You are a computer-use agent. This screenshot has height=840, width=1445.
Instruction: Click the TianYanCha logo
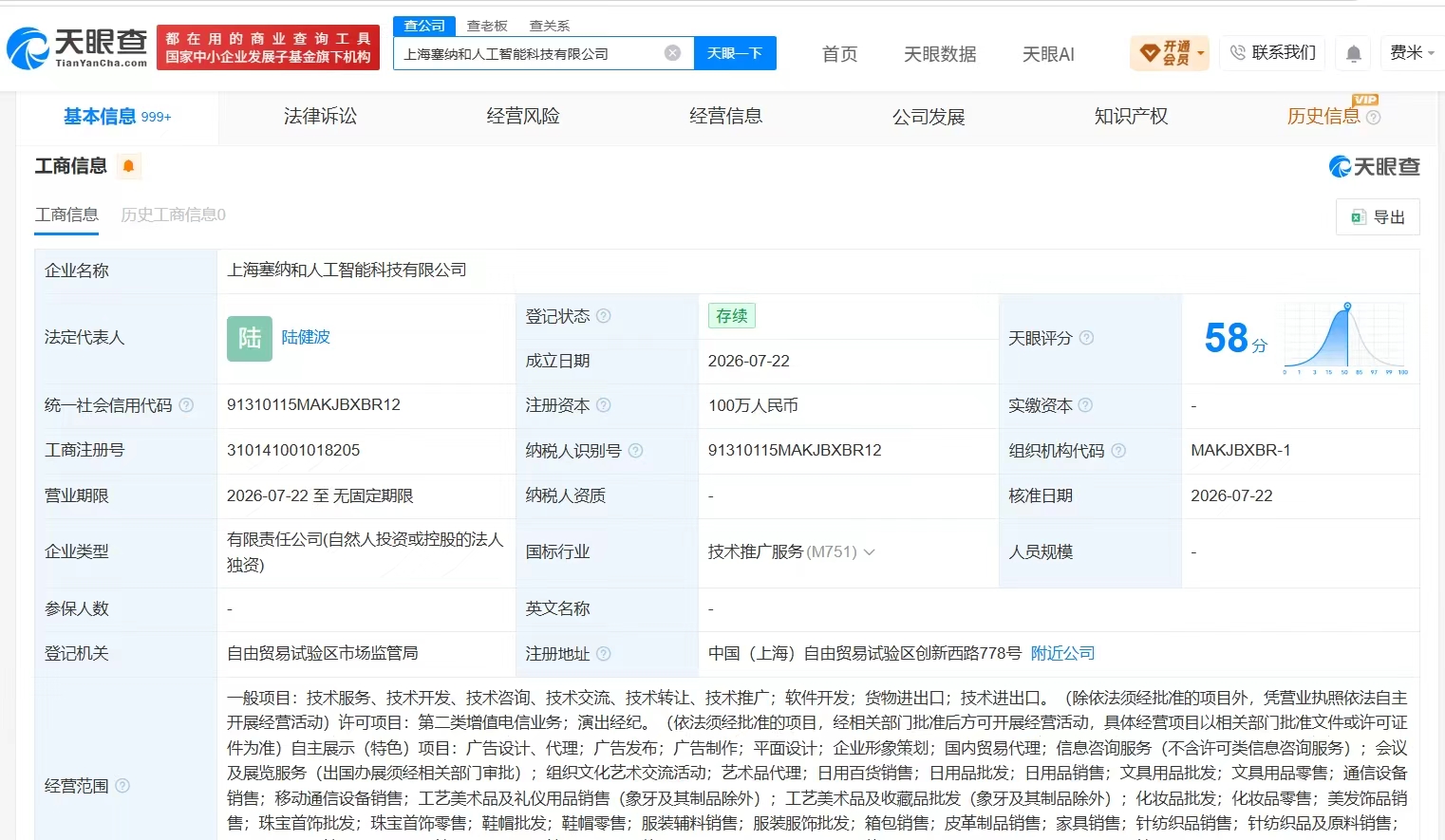coord(77,47)
